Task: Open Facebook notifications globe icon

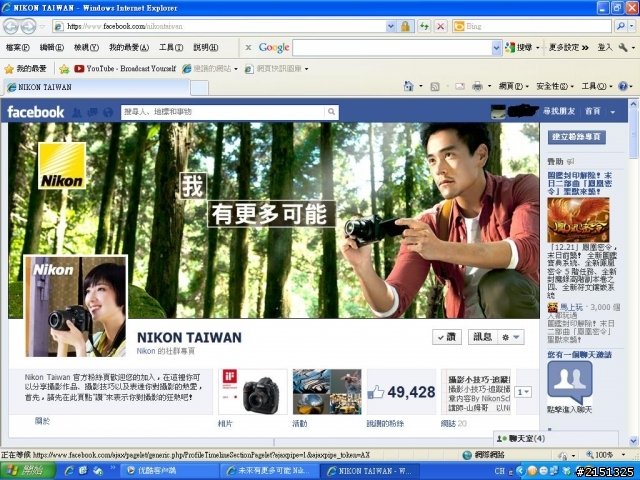Action: click(x=108, y=112)
